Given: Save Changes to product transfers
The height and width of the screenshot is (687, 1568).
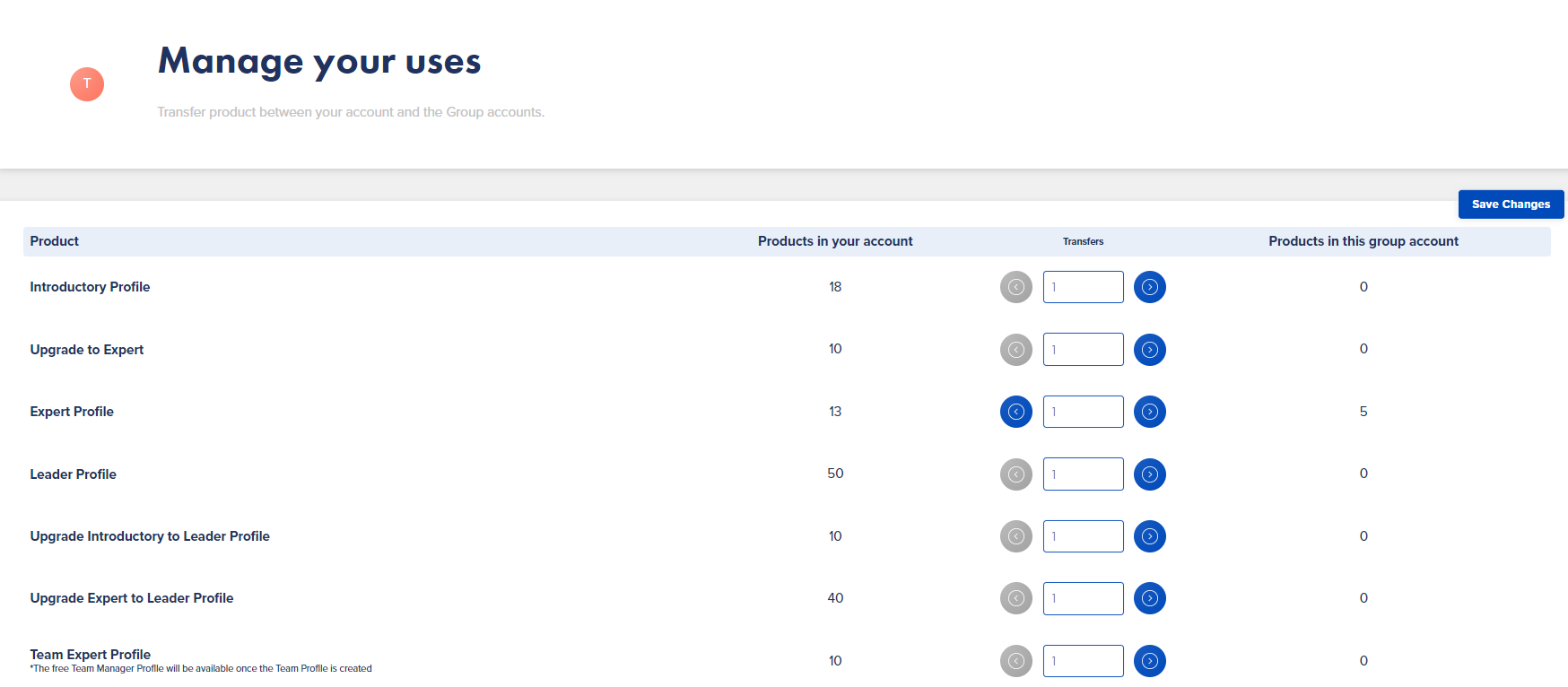Looking at the screenshot, I should 1511,204.
